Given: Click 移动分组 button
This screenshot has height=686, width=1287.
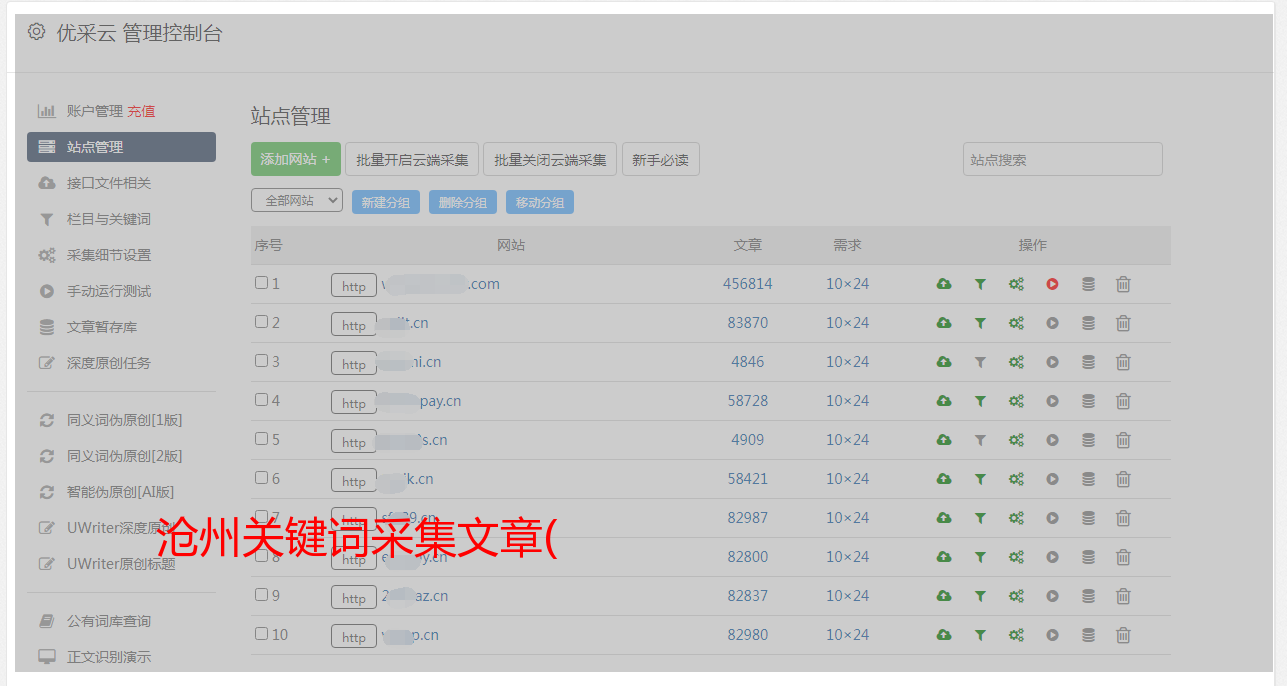Looking at the screenshot, I should coord(540,202).
